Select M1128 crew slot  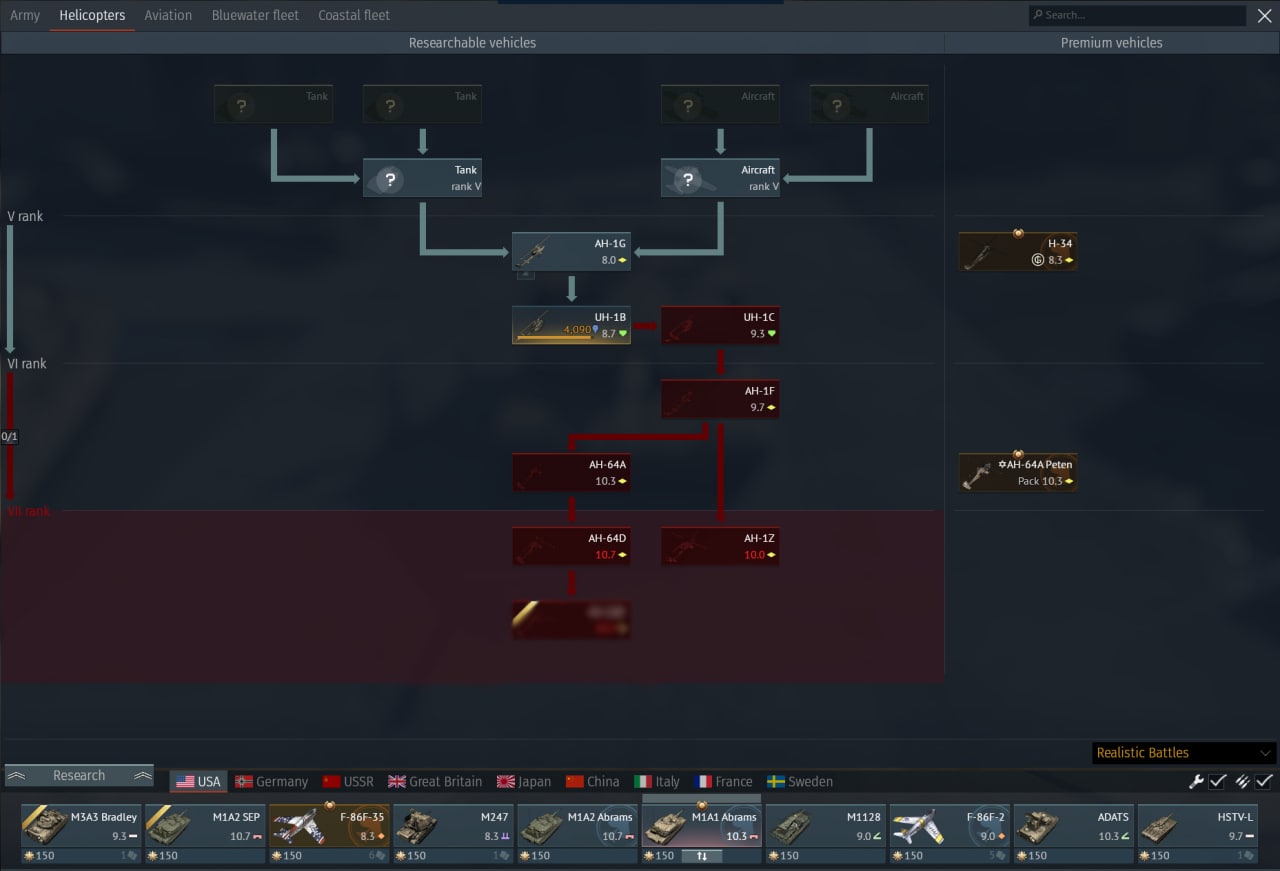click(x=825, y=833)
